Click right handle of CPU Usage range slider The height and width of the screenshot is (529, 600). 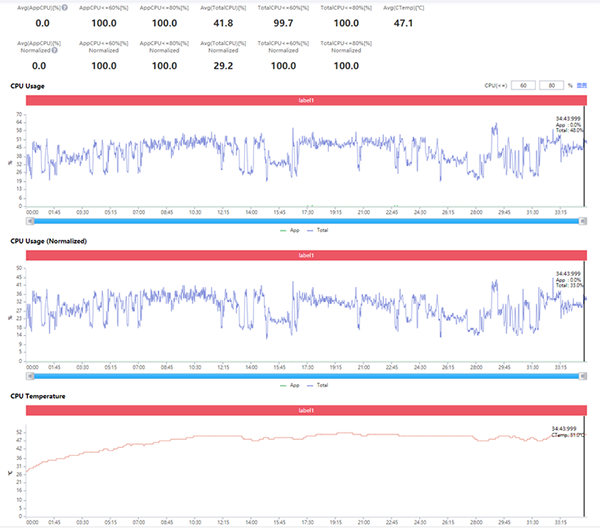point(585,219)
